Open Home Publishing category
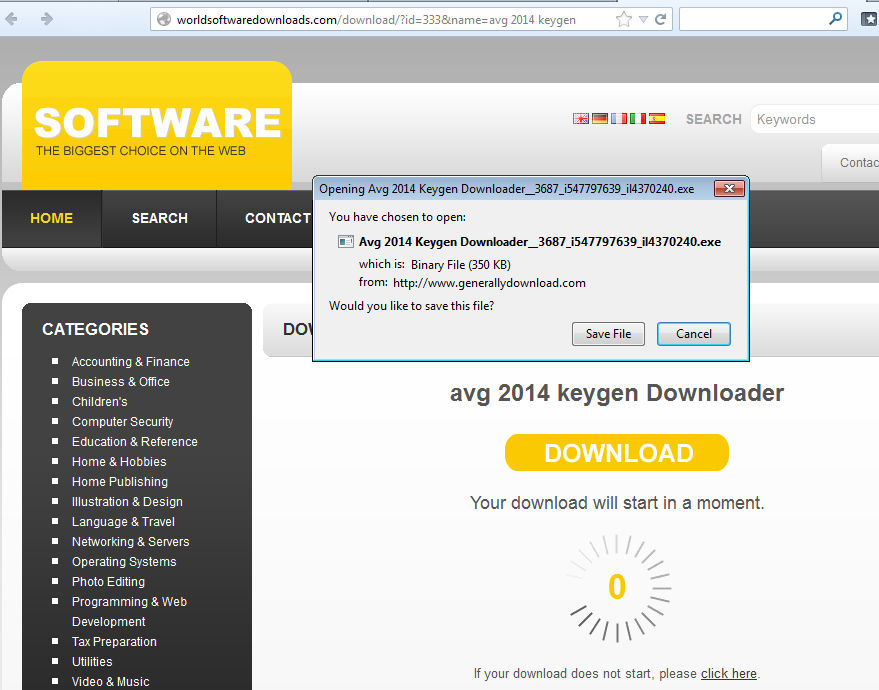The width and height of the screenshot is (879, 690). [x=120, y=481]
